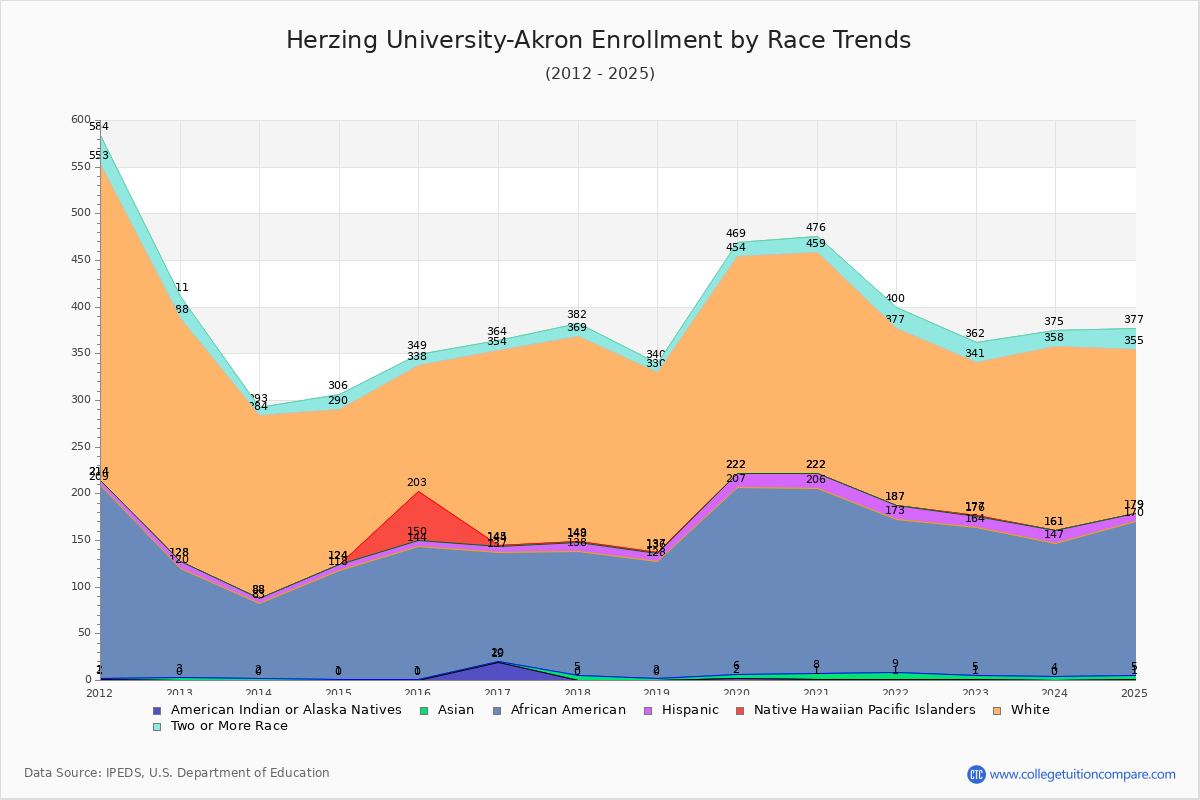
Task: Click the 2016 x-axis label
Action: click(x=418, y=693)
